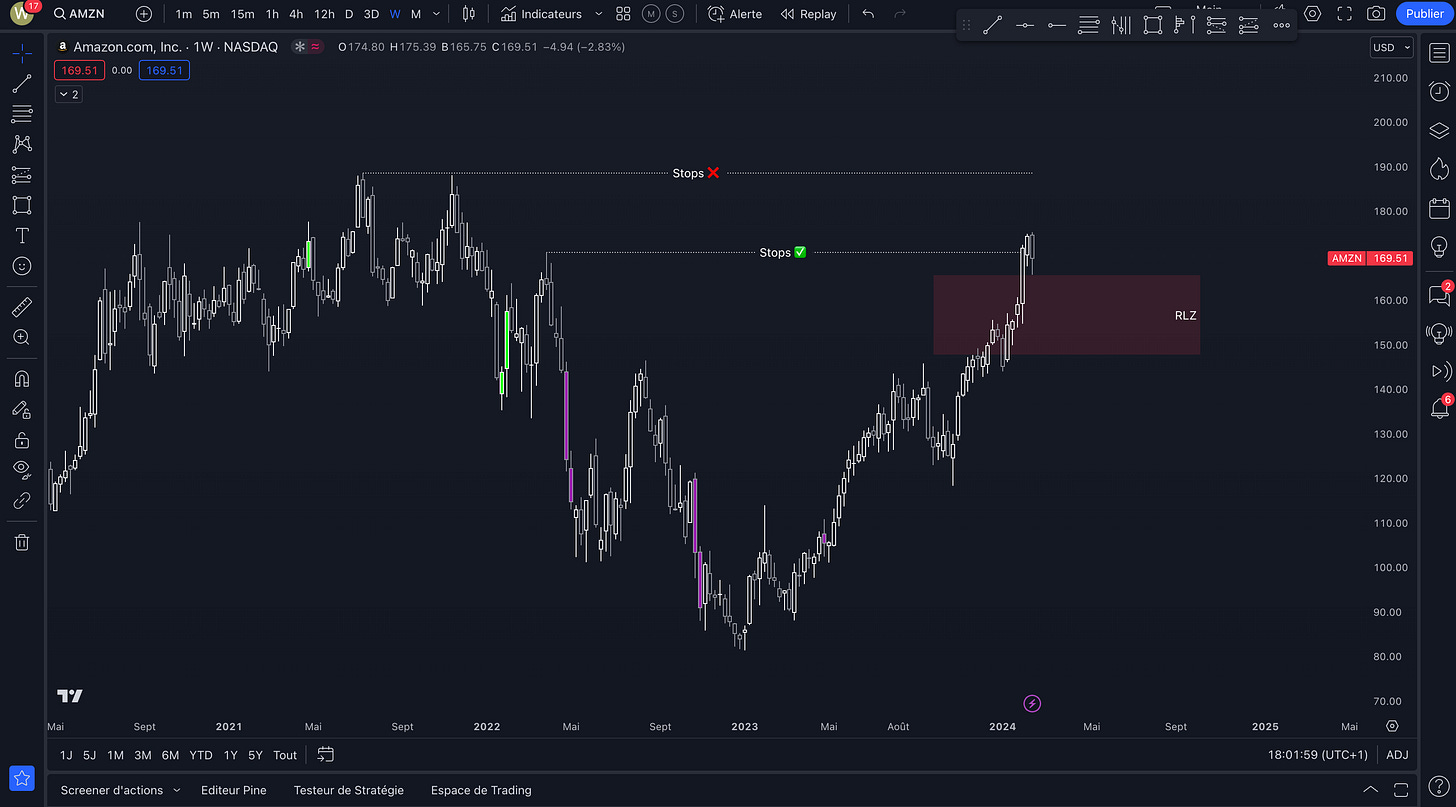Open AMZN symbol search
The width and height of the screenshot is (1456, 807).
(x=79, y=14)
